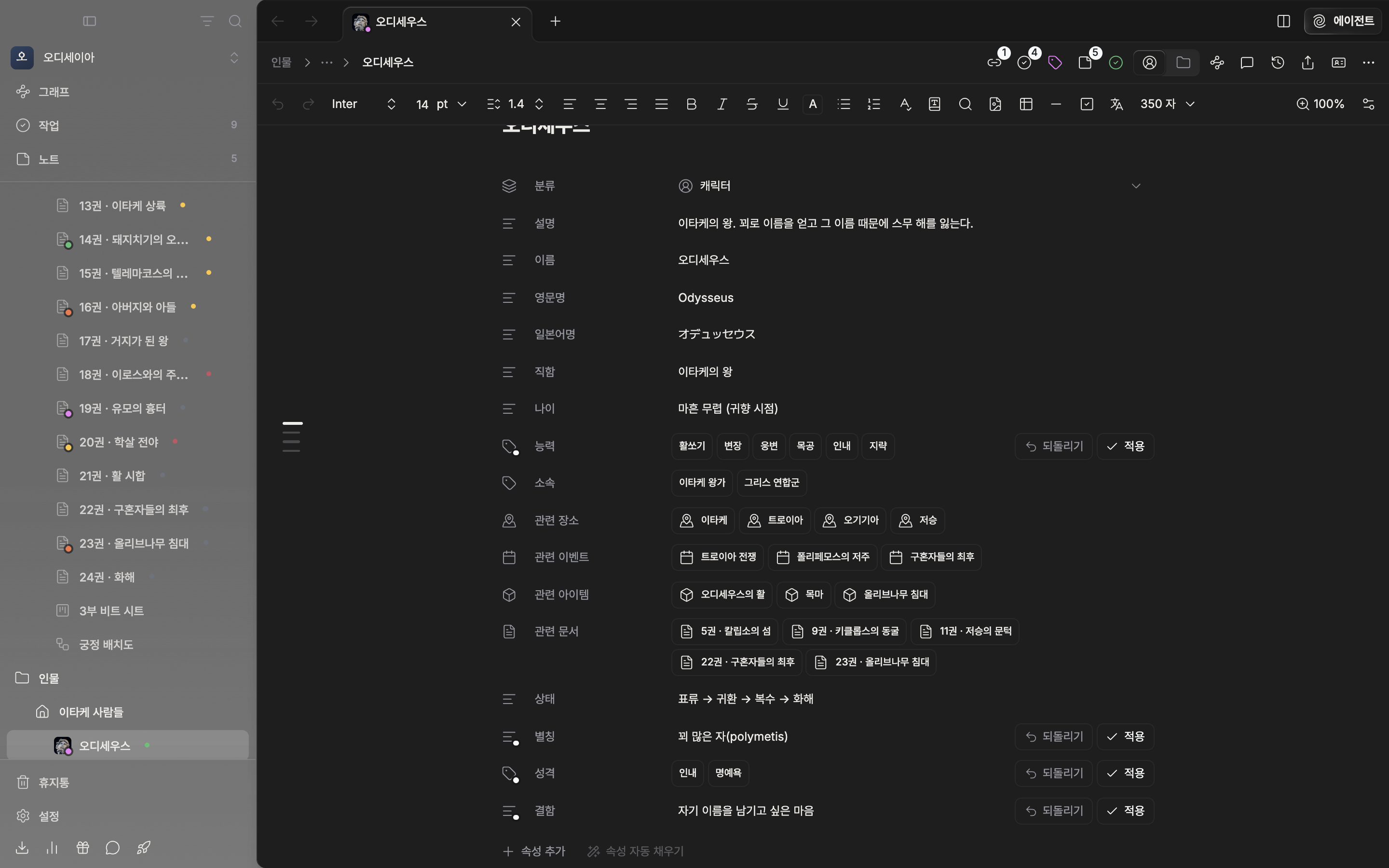Toggle underline formatting
Screen dimensions: 1389x868
(783, 104)
